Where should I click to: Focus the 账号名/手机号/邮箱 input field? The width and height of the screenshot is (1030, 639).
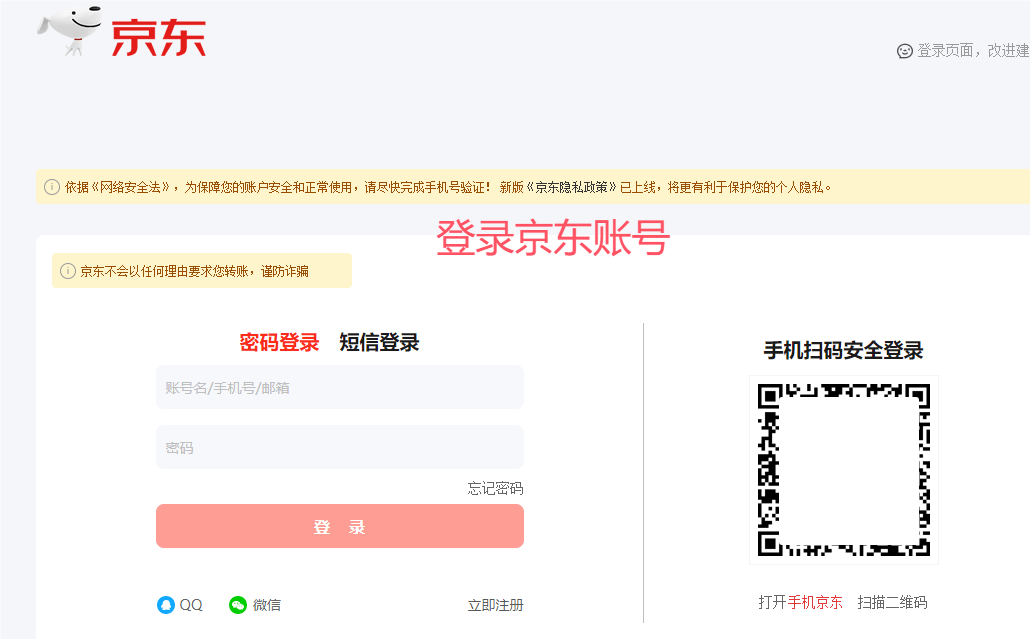(x=340, y=387)
